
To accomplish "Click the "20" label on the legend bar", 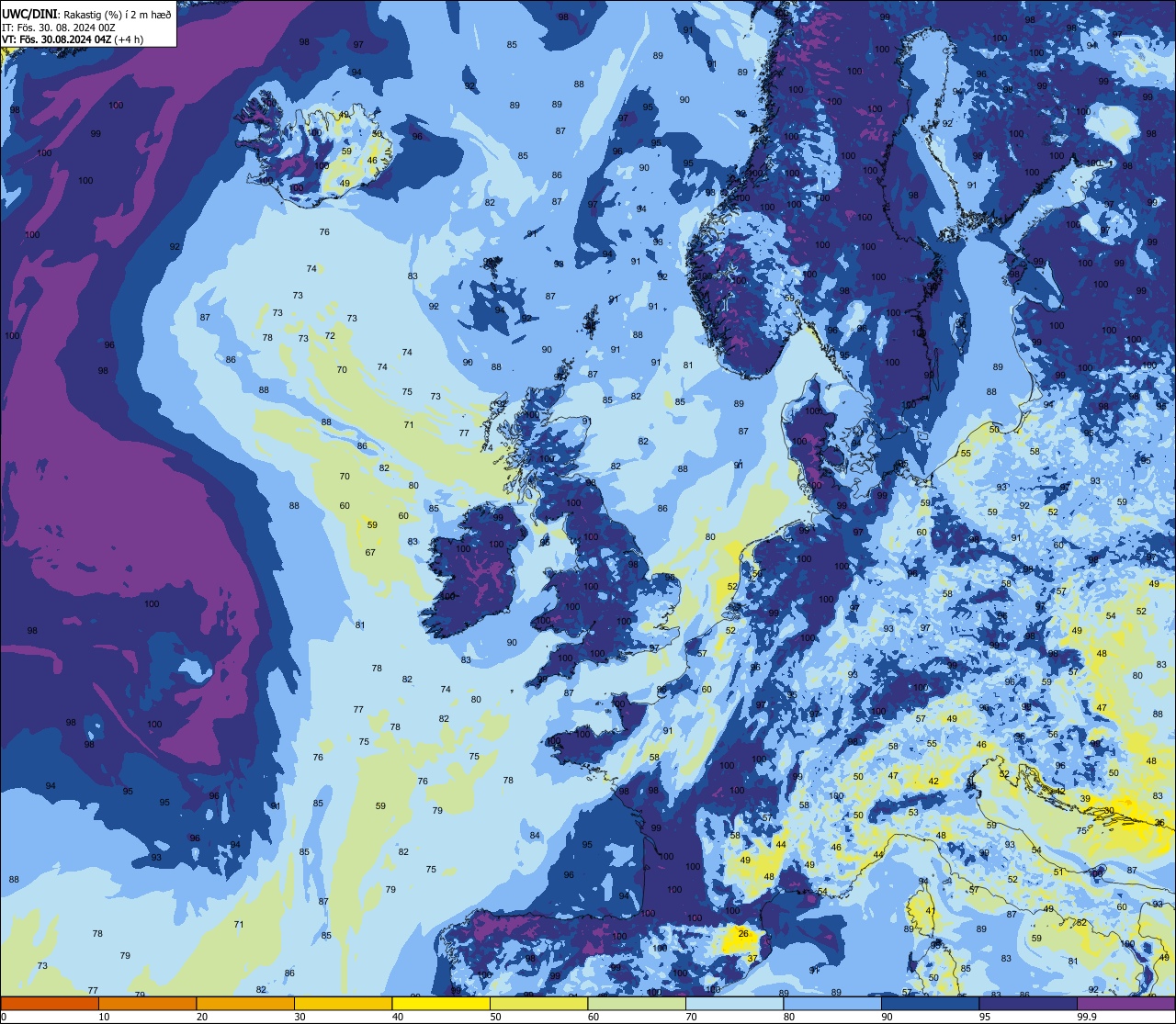I will (201, 1017).
